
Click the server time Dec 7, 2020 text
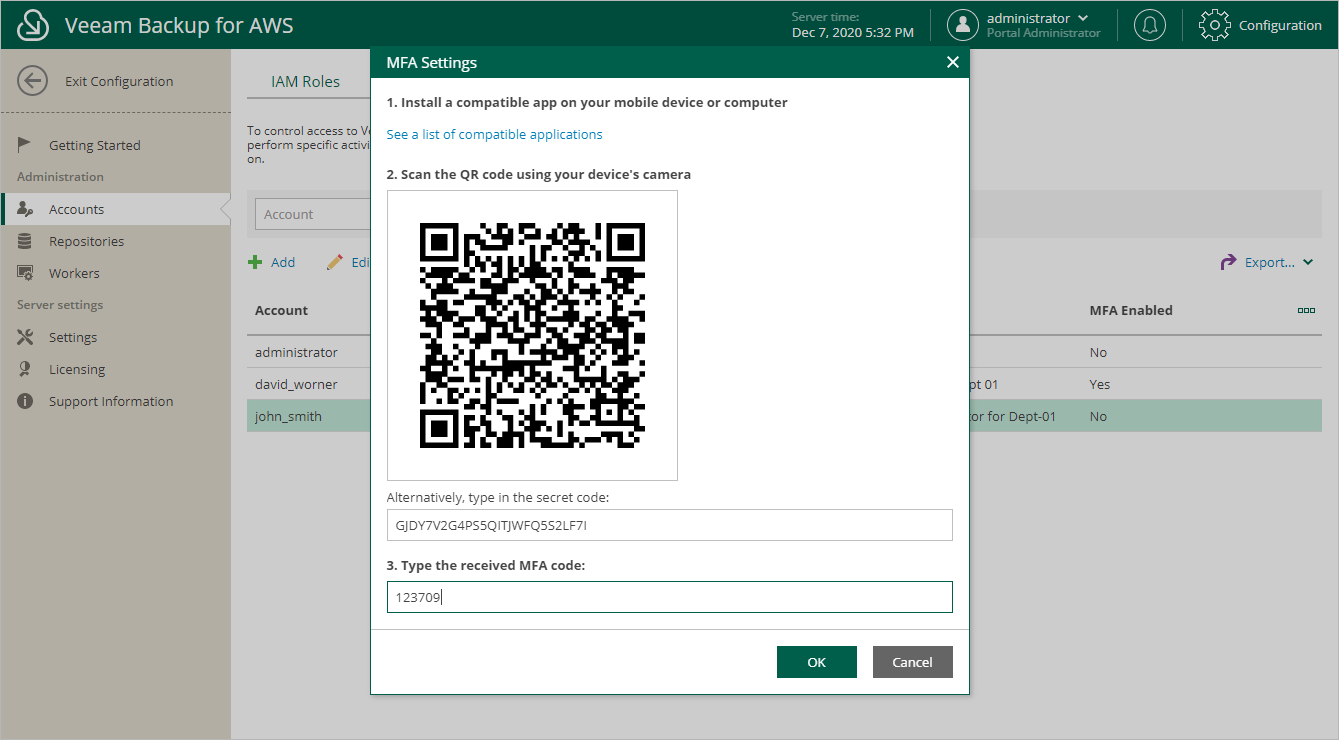853,32
